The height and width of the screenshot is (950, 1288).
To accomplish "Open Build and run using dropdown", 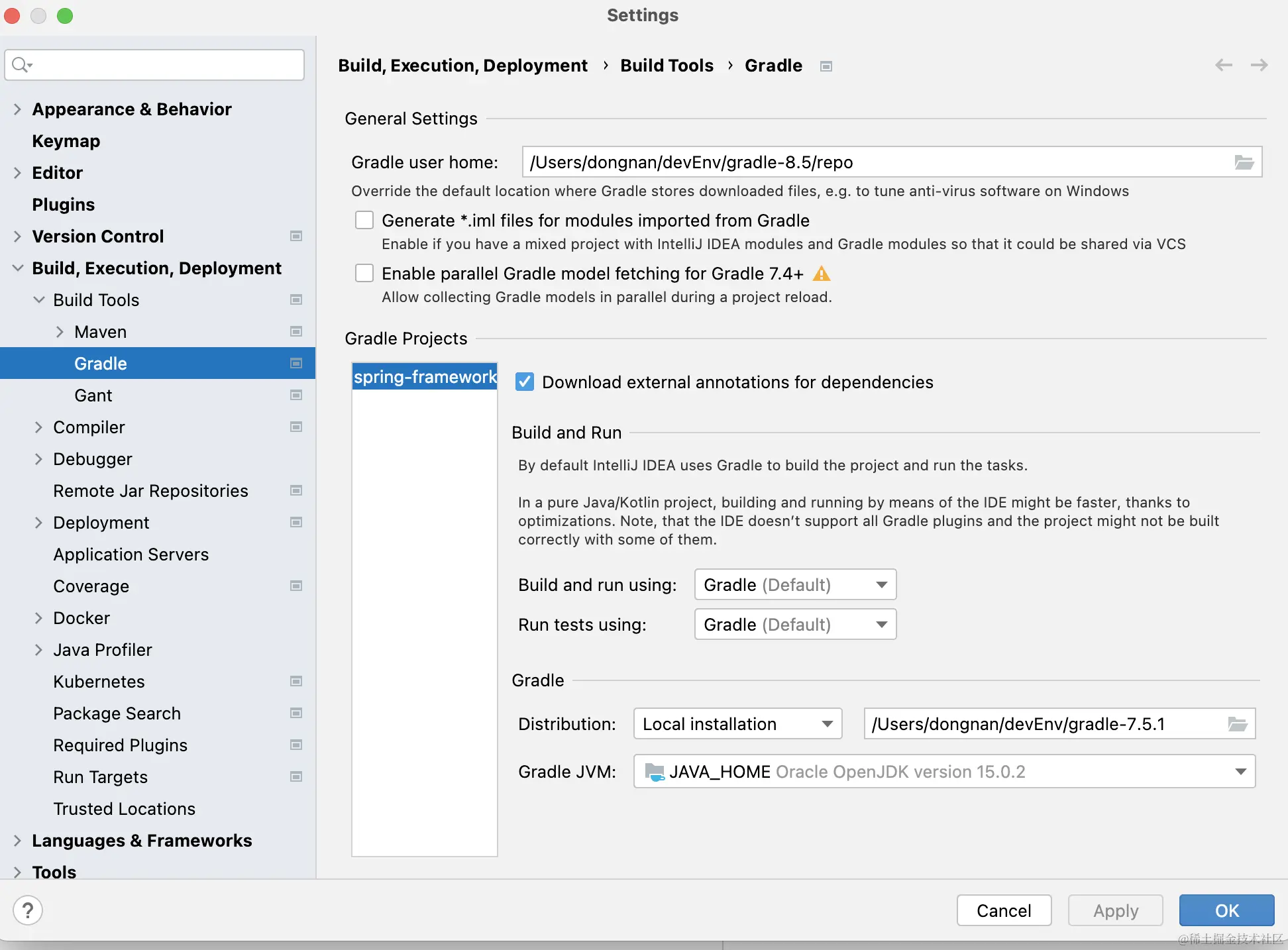I will [795, 585].
